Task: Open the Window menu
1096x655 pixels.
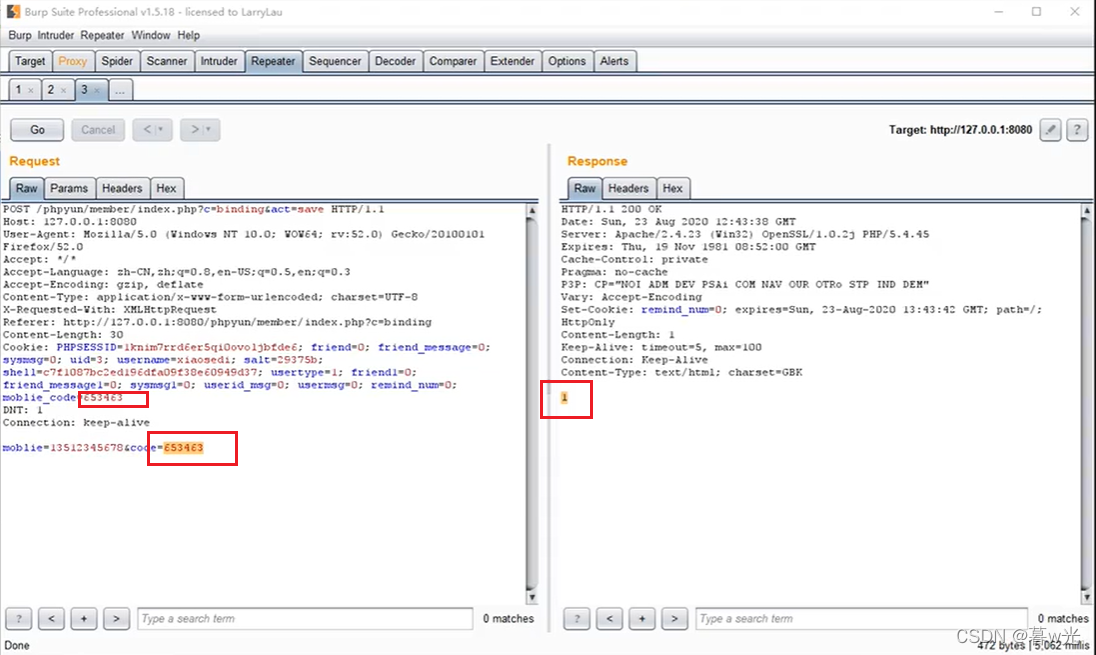Action: pyautogui.click(x=150, y=35)
